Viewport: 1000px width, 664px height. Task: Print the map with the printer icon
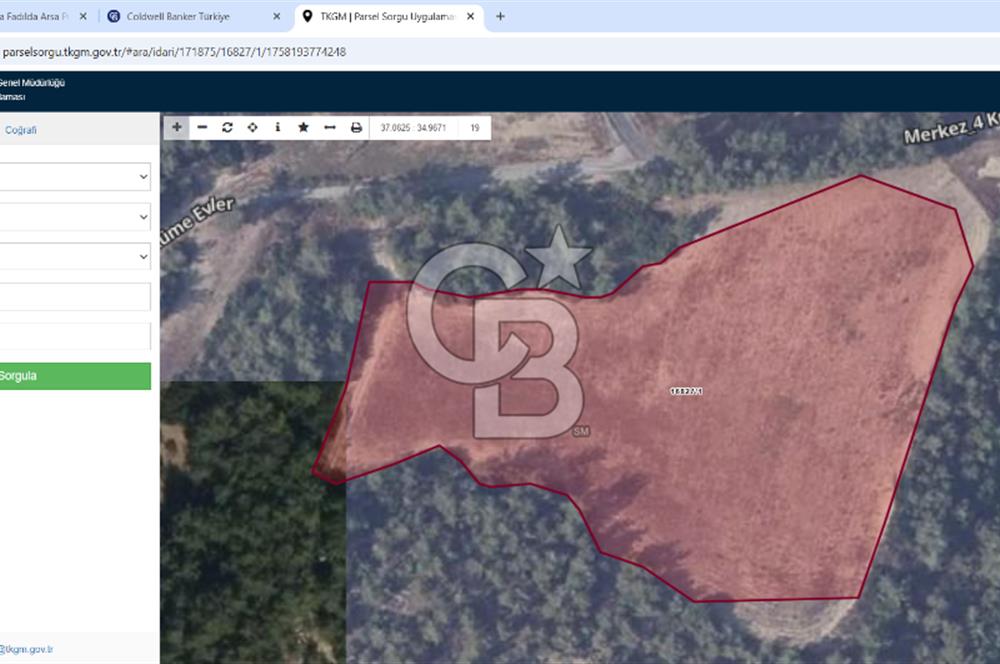tap(356, 128)
